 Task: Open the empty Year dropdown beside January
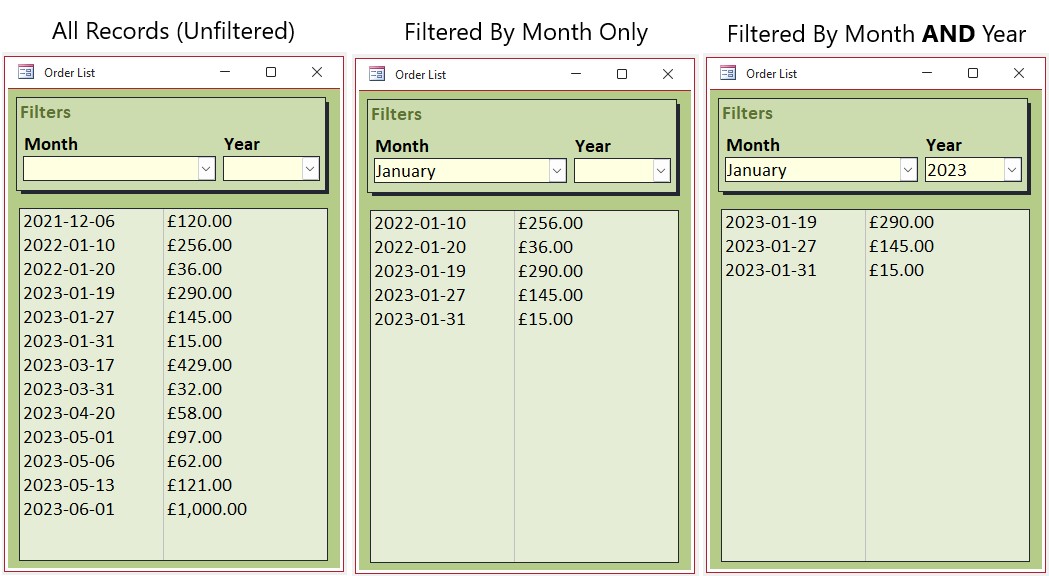[661, 171]
